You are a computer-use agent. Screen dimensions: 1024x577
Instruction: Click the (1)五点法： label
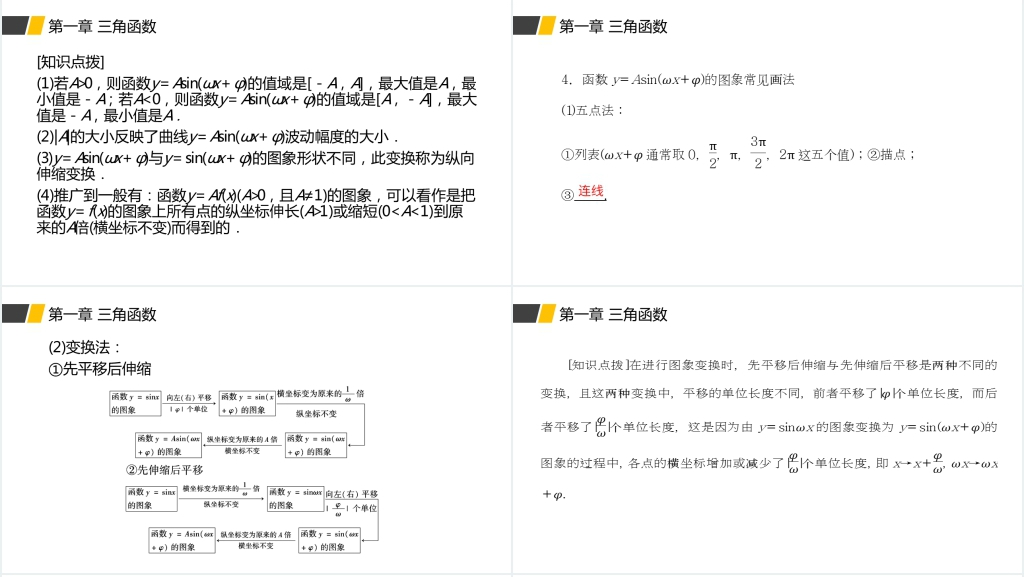coord(592,110)
